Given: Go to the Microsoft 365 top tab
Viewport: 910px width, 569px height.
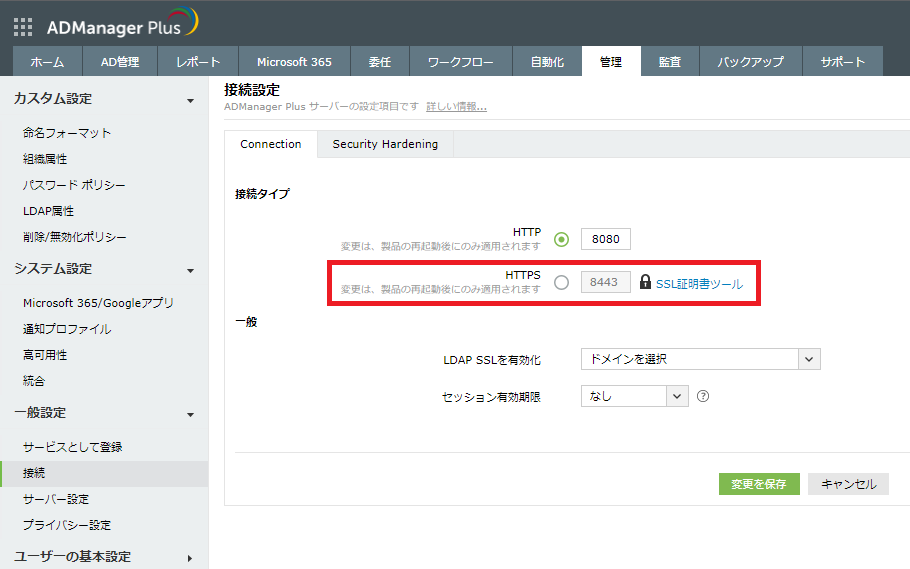Looking at the screenshot, I should point(294,62).
